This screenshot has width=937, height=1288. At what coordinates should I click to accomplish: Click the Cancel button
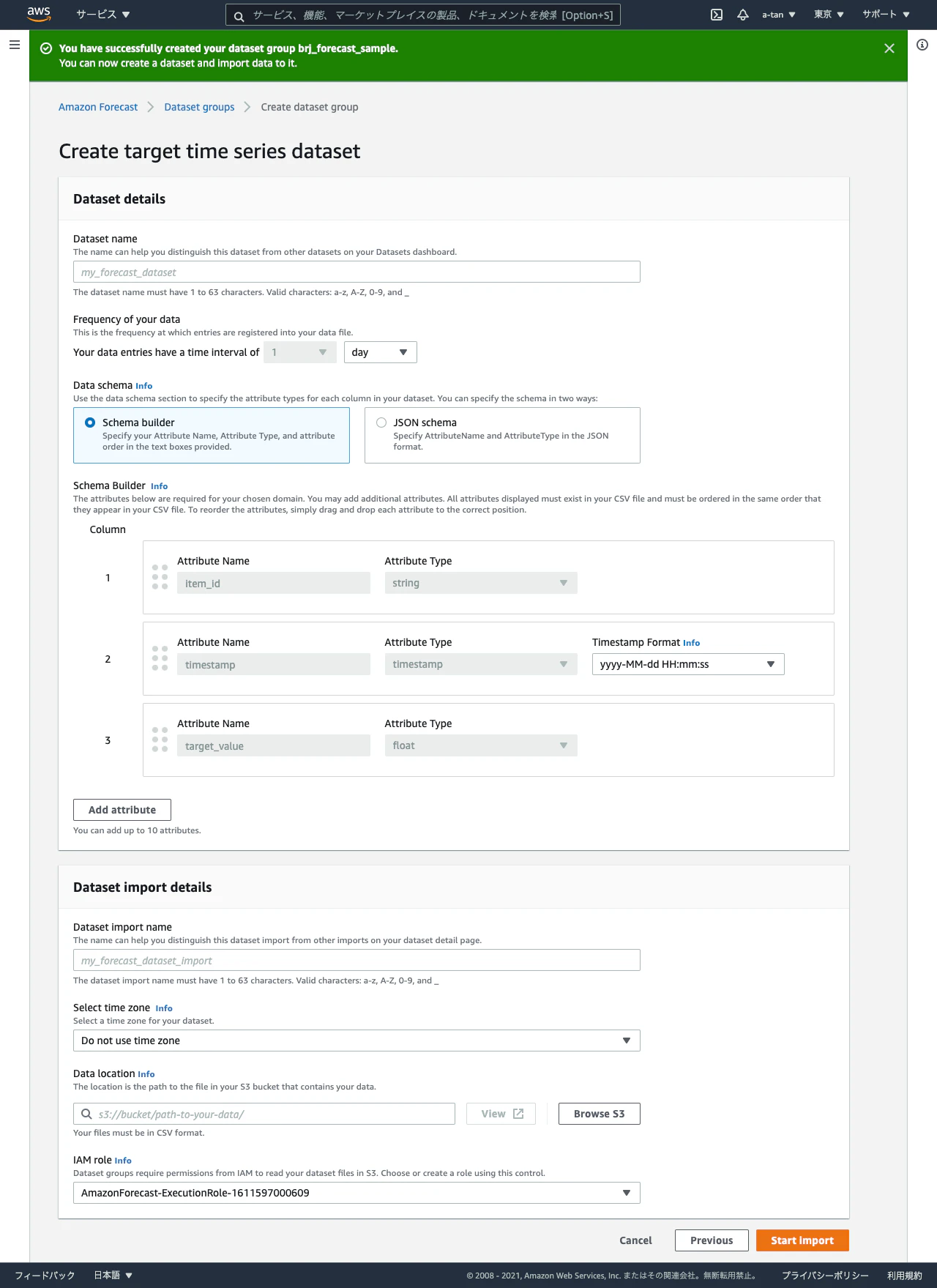tap(635, 1240)
